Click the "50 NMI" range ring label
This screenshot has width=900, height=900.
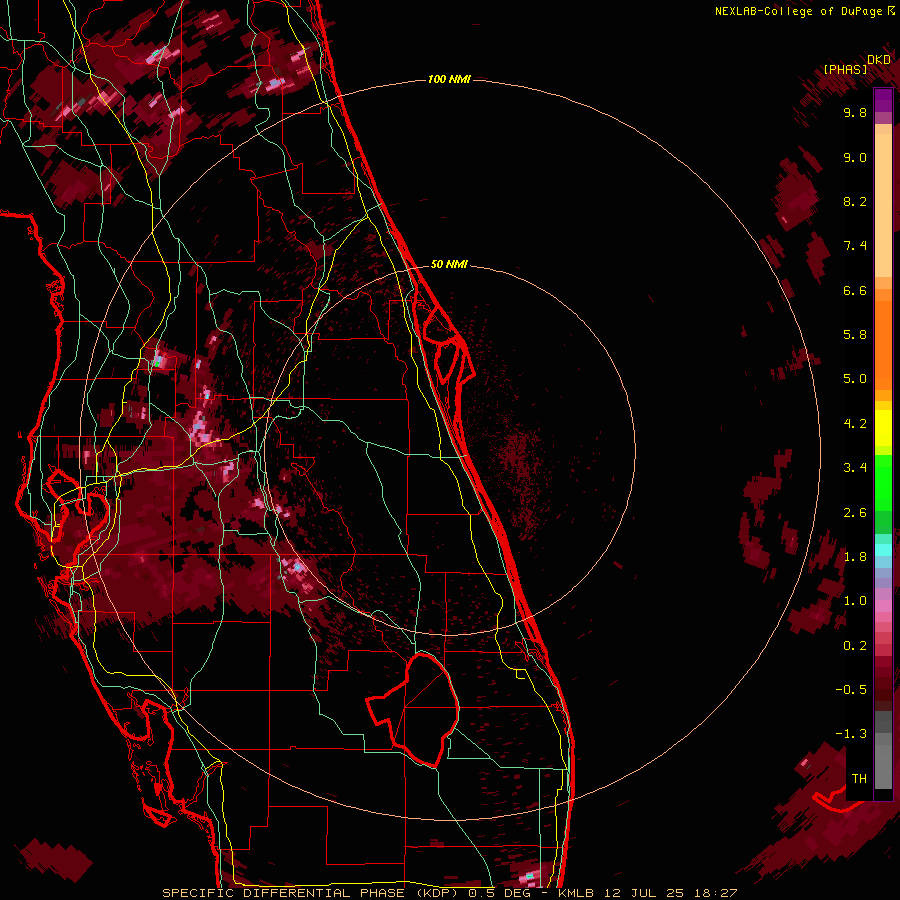449,264
